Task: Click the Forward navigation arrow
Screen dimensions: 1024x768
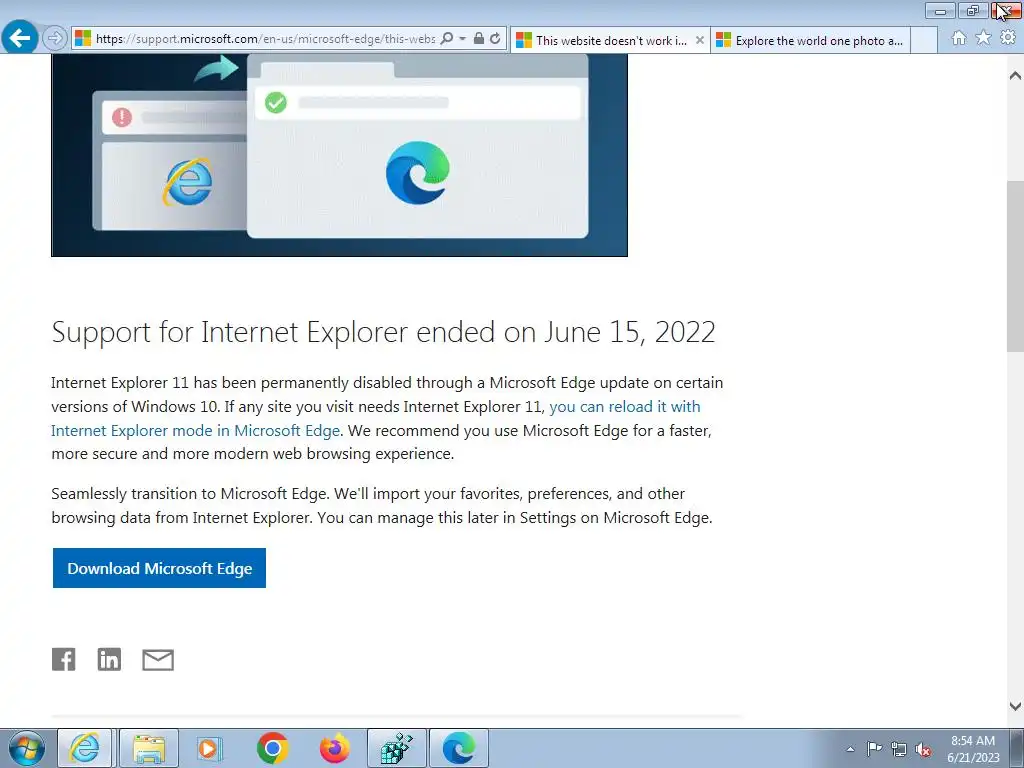Action: pyautogui.click(x=55, y=39)
